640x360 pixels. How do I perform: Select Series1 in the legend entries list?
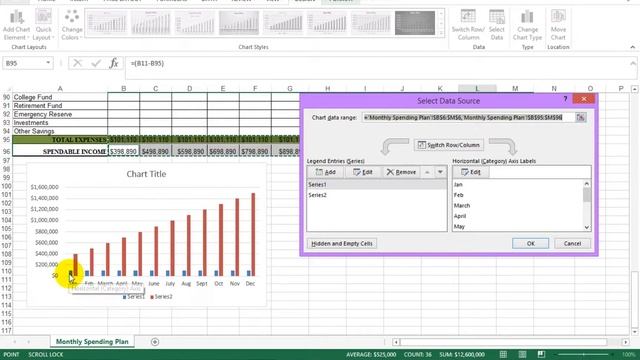[376, 184]
